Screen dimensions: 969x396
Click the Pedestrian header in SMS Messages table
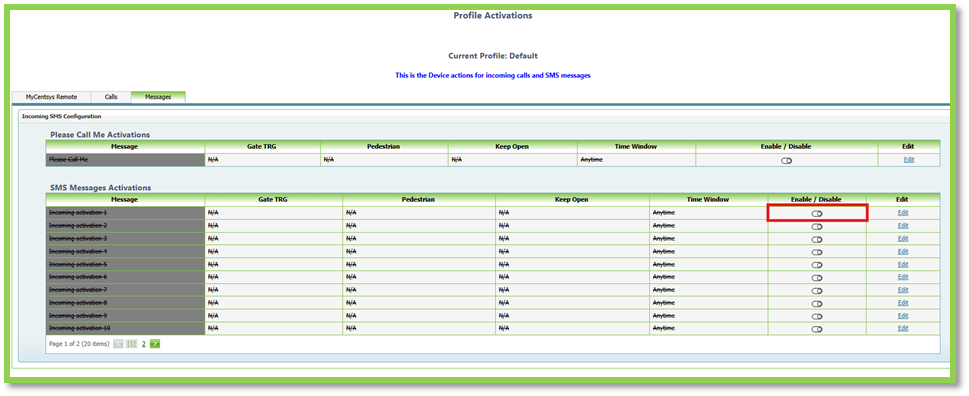pyautogui.click(x=419, y=200)
